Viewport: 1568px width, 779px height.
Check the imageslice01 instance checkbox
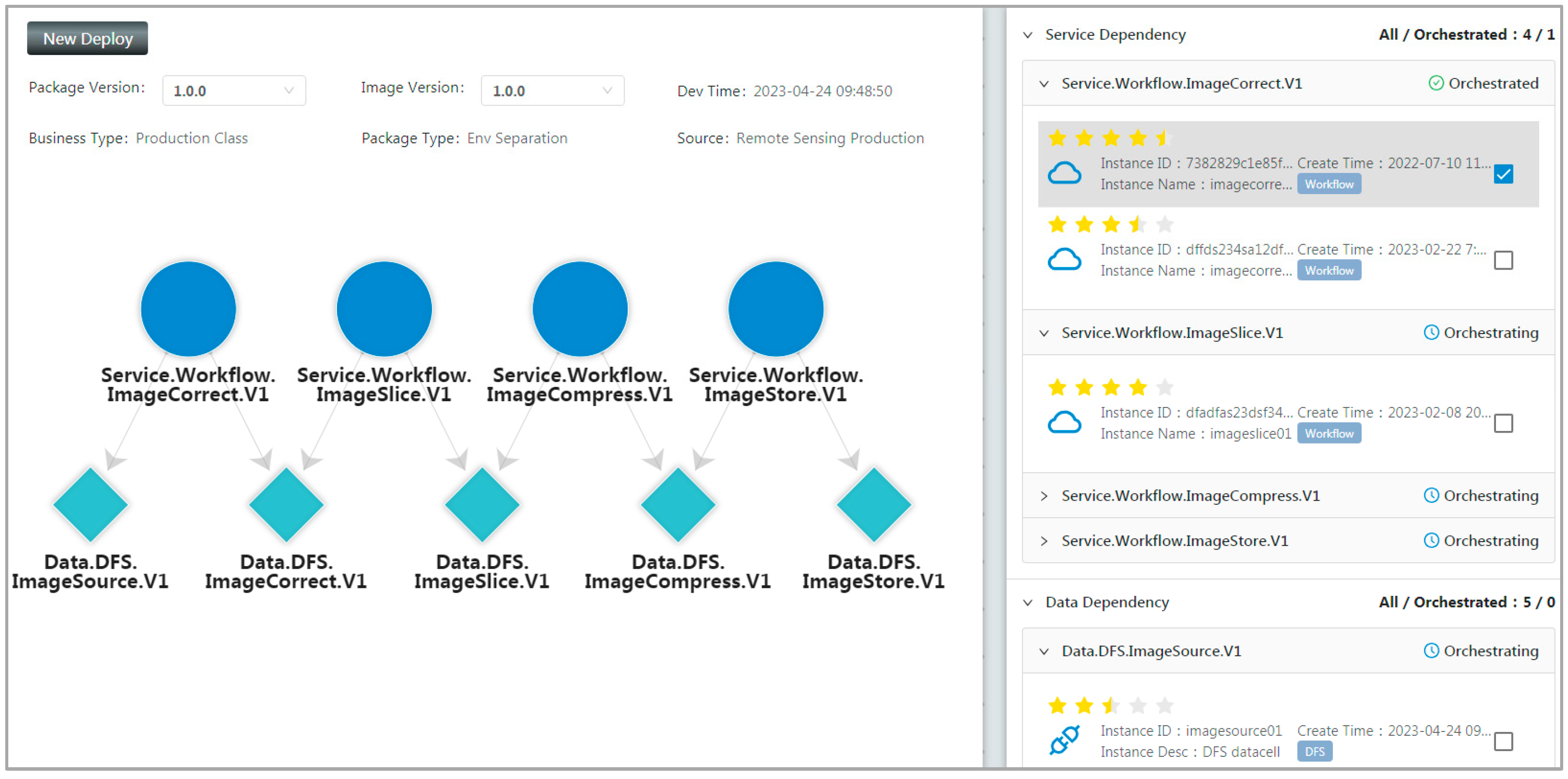point(1503,423)
